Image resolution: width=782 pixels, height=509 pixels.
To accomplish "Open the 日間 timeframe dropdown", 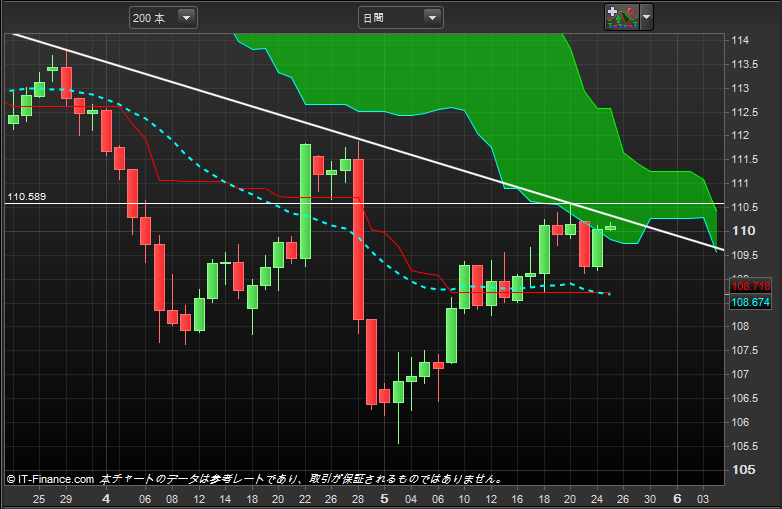I will pyautogui.click(x=400, y=18).
